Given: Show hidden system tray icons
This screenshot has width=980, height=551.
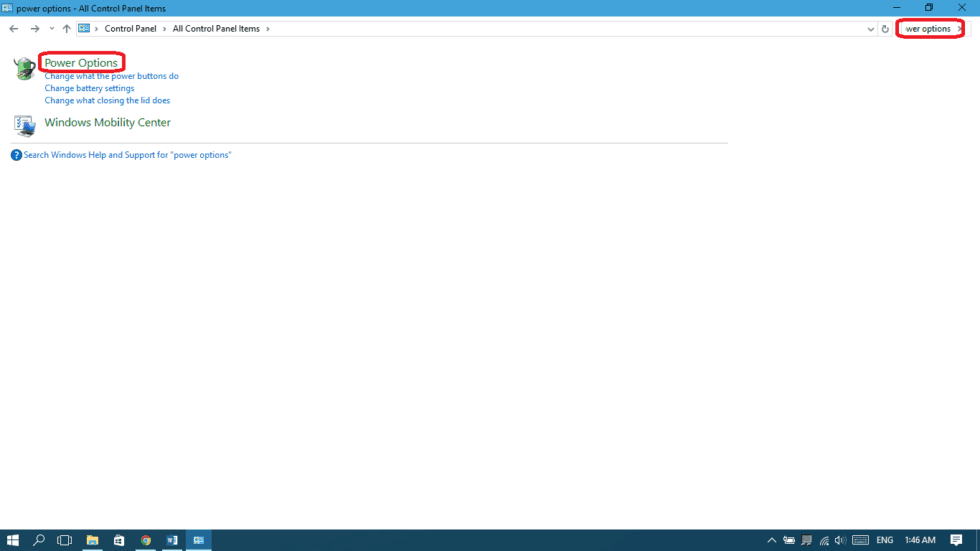Looking at the screenshot, I should [771, 540].
